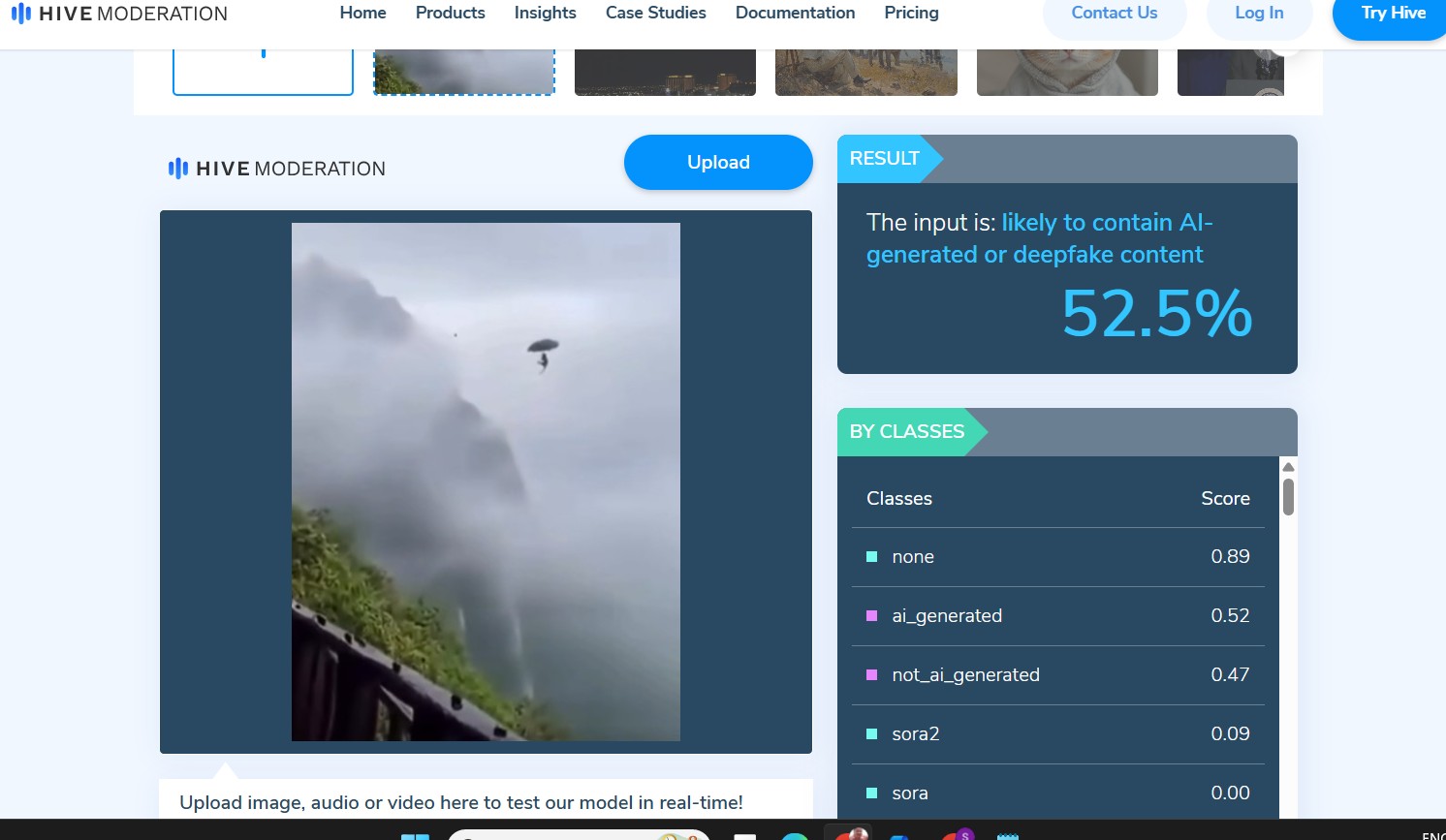Click the Hive Moderation logo in the top navigation

pos(119,14)
